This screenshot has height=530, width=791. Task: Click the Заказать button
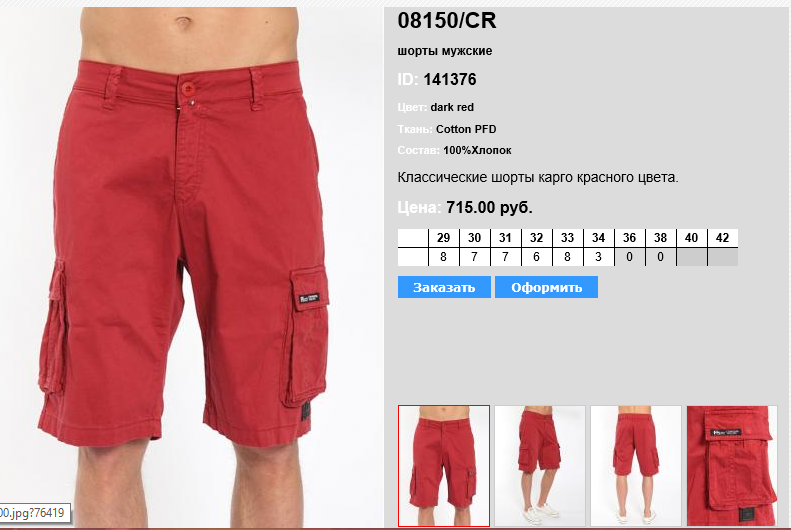[444, 287]
